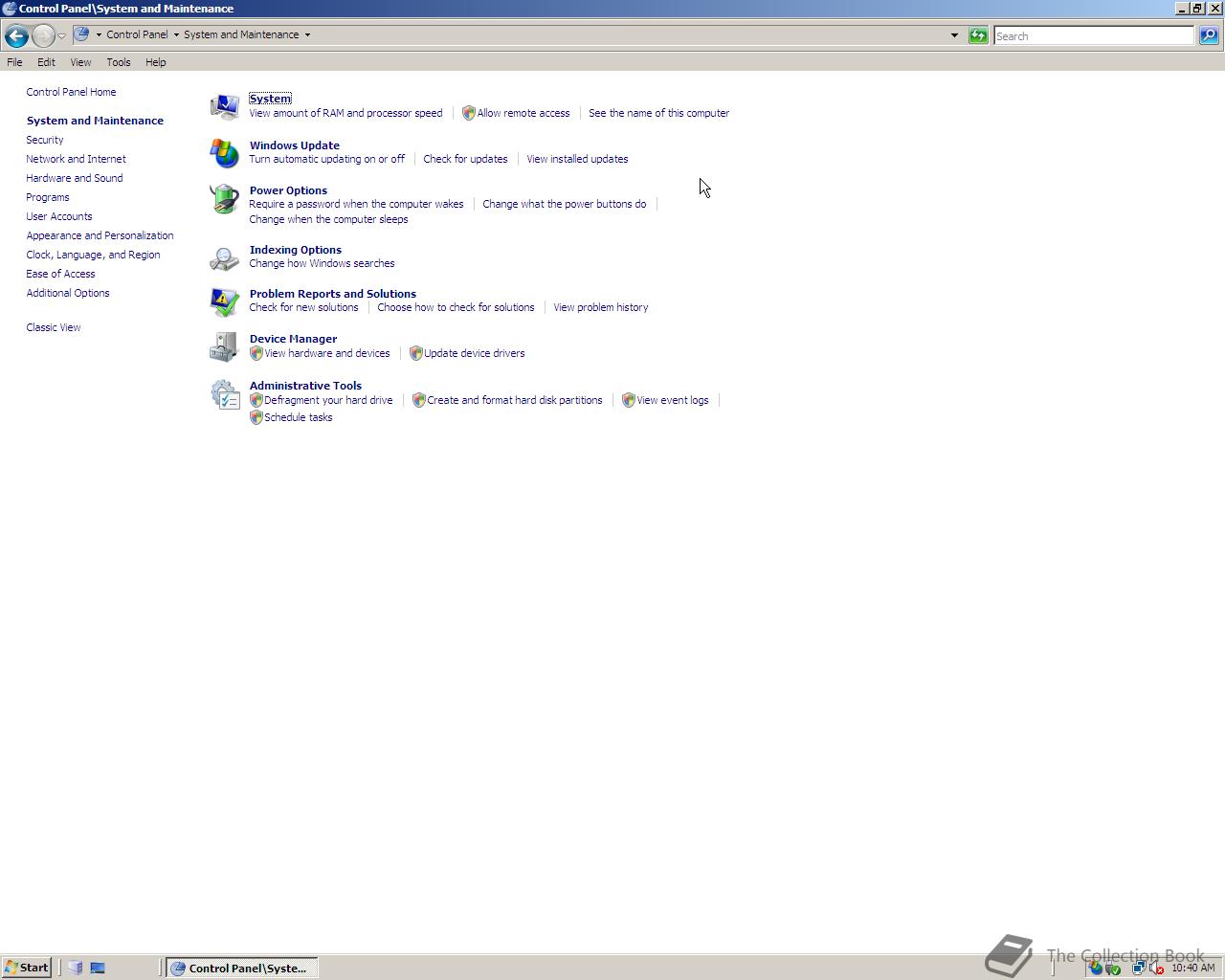Expand dropdown arrow after Control Panel breadcrumb

coord(176,34)
